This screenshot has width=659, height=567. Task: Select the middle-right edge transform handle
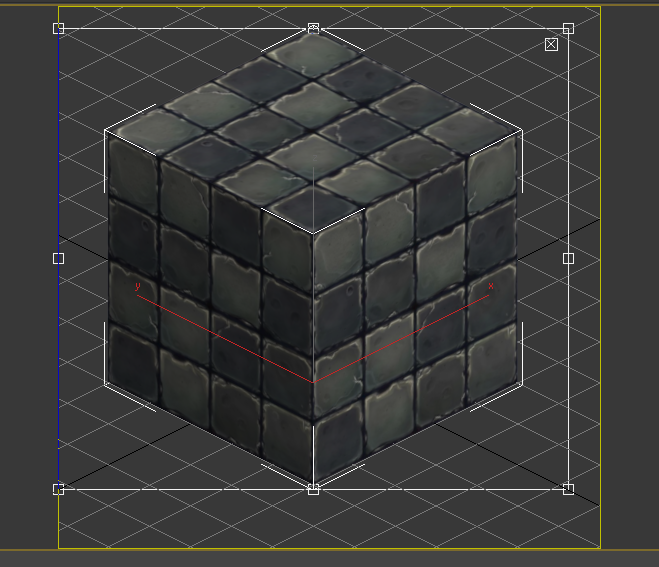[x=568, y=258]
